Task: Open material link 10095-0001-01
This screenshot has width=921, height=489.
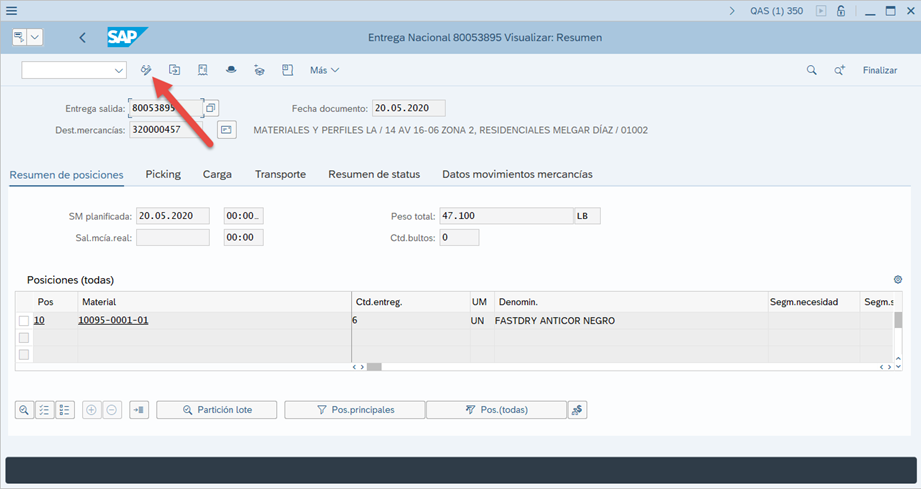Action: [113, 321]
